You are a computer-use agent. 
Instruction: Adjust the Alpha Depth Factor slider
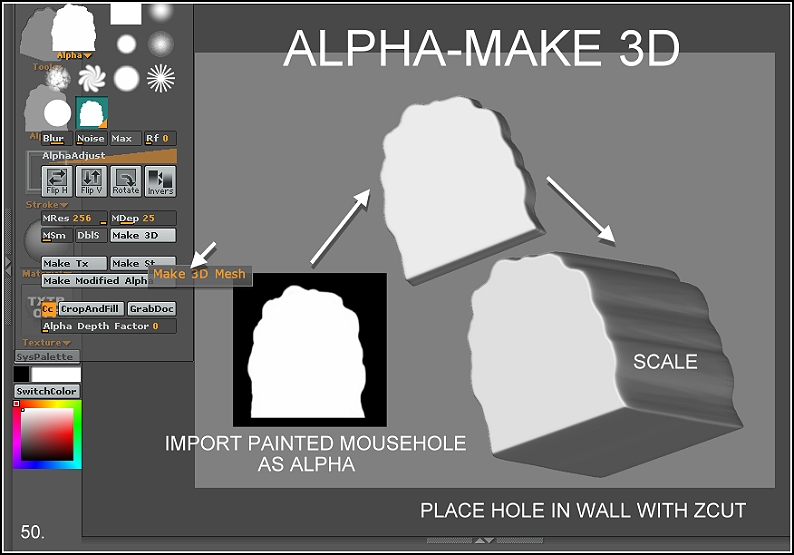click(109, 326)
